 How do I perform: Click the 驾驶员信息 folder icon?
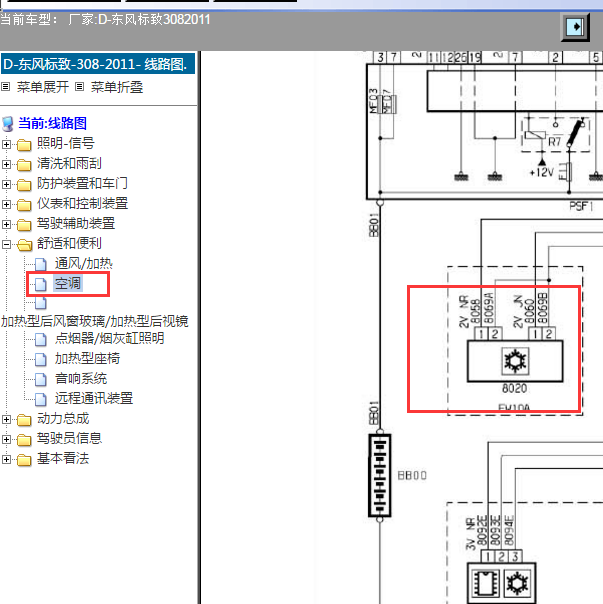pos(24,440)
